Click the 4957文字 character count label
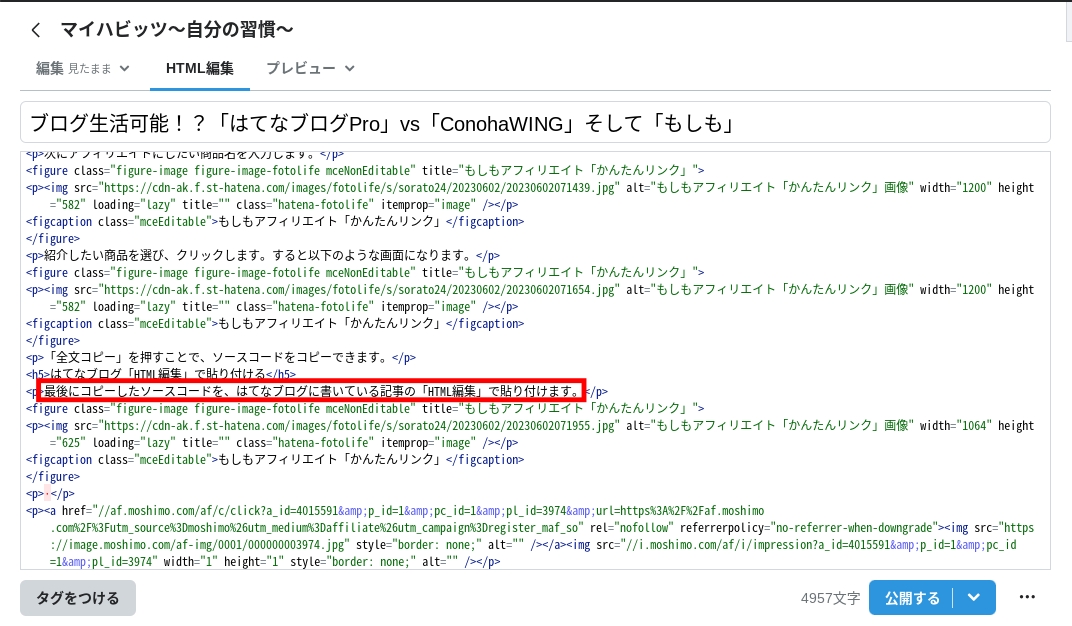1072x626 pixels. point(831,597)
